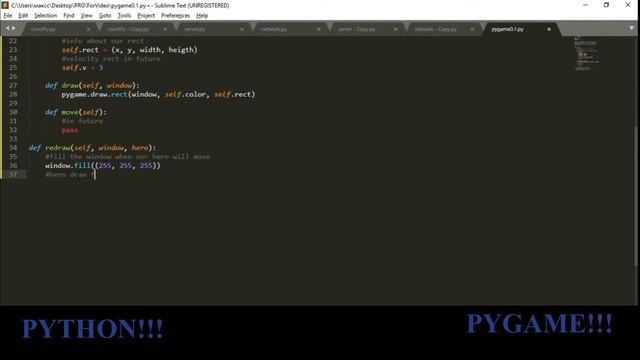Click line number 30 in gutter

[x=13, y=112]
